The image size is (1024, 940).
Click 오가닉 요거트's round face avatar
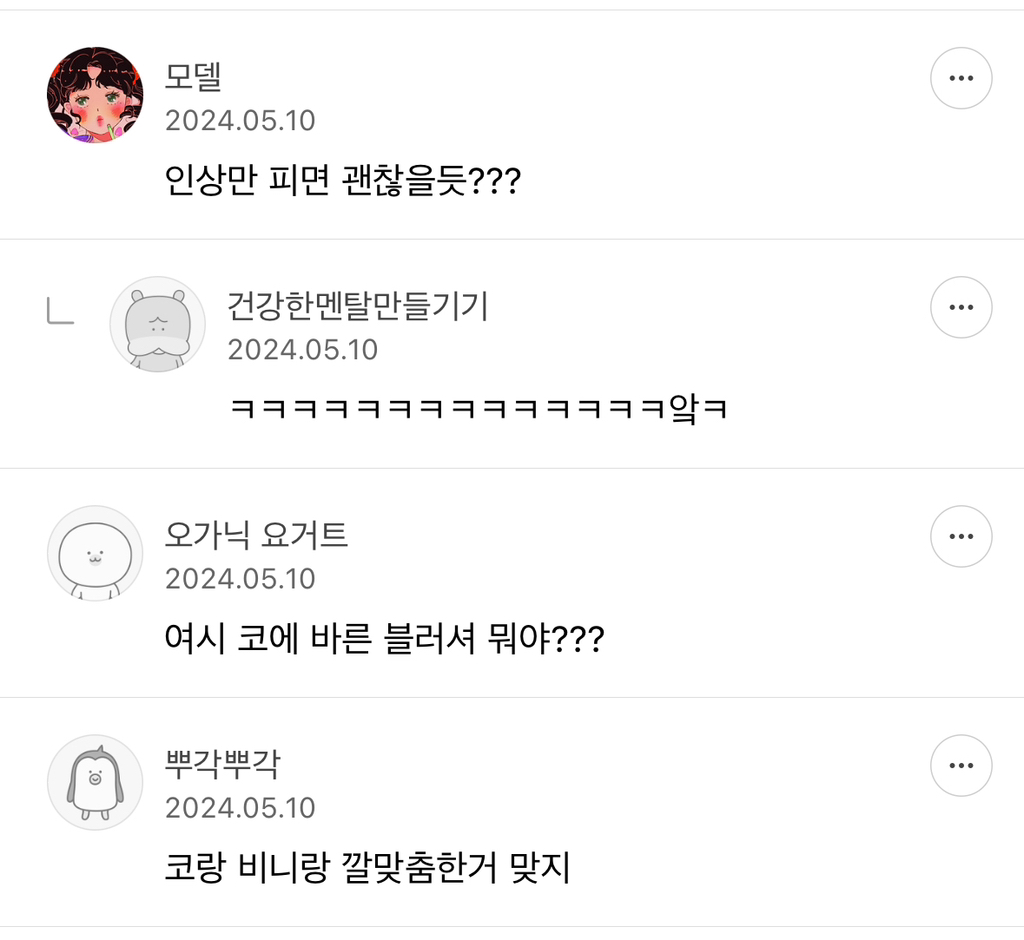95,553
